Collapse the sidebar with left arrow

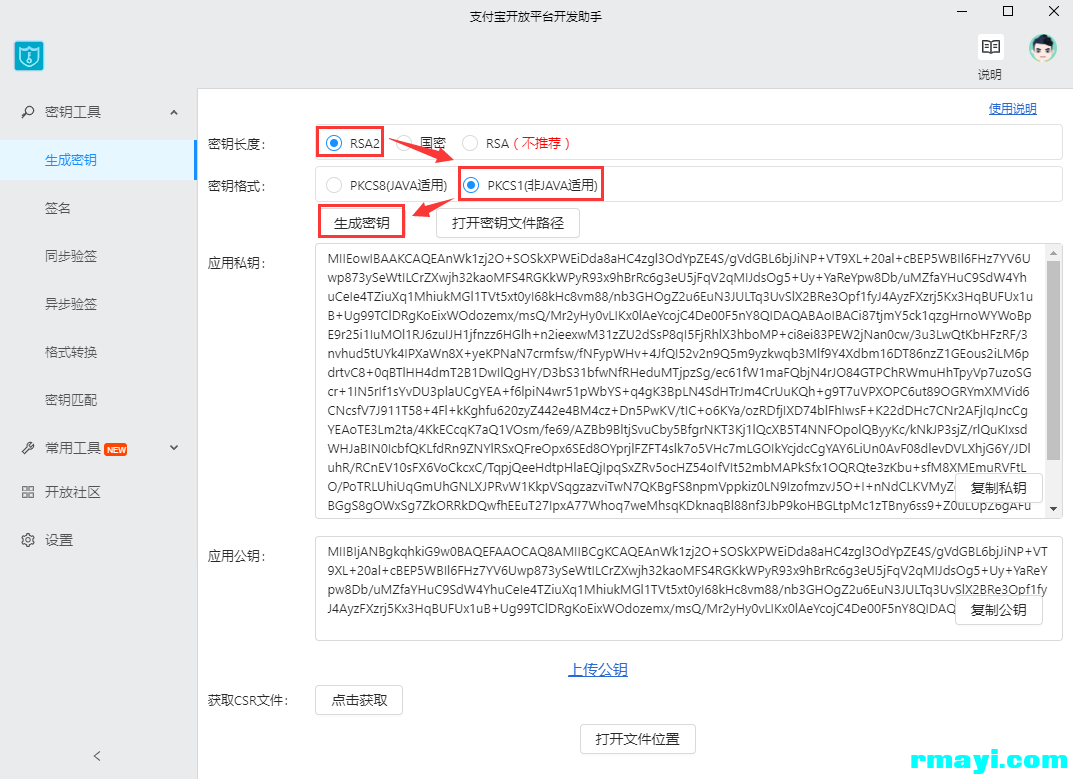pyautogui.click(x=97, y=756)
